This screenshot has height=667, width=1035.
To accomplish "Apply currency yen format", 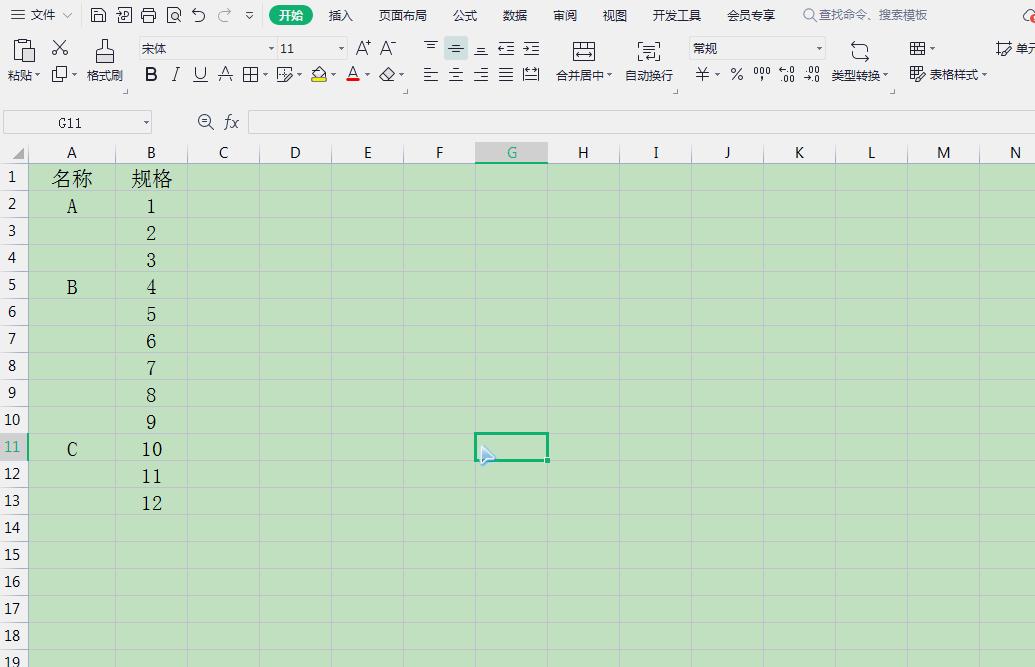I will 702,74.
